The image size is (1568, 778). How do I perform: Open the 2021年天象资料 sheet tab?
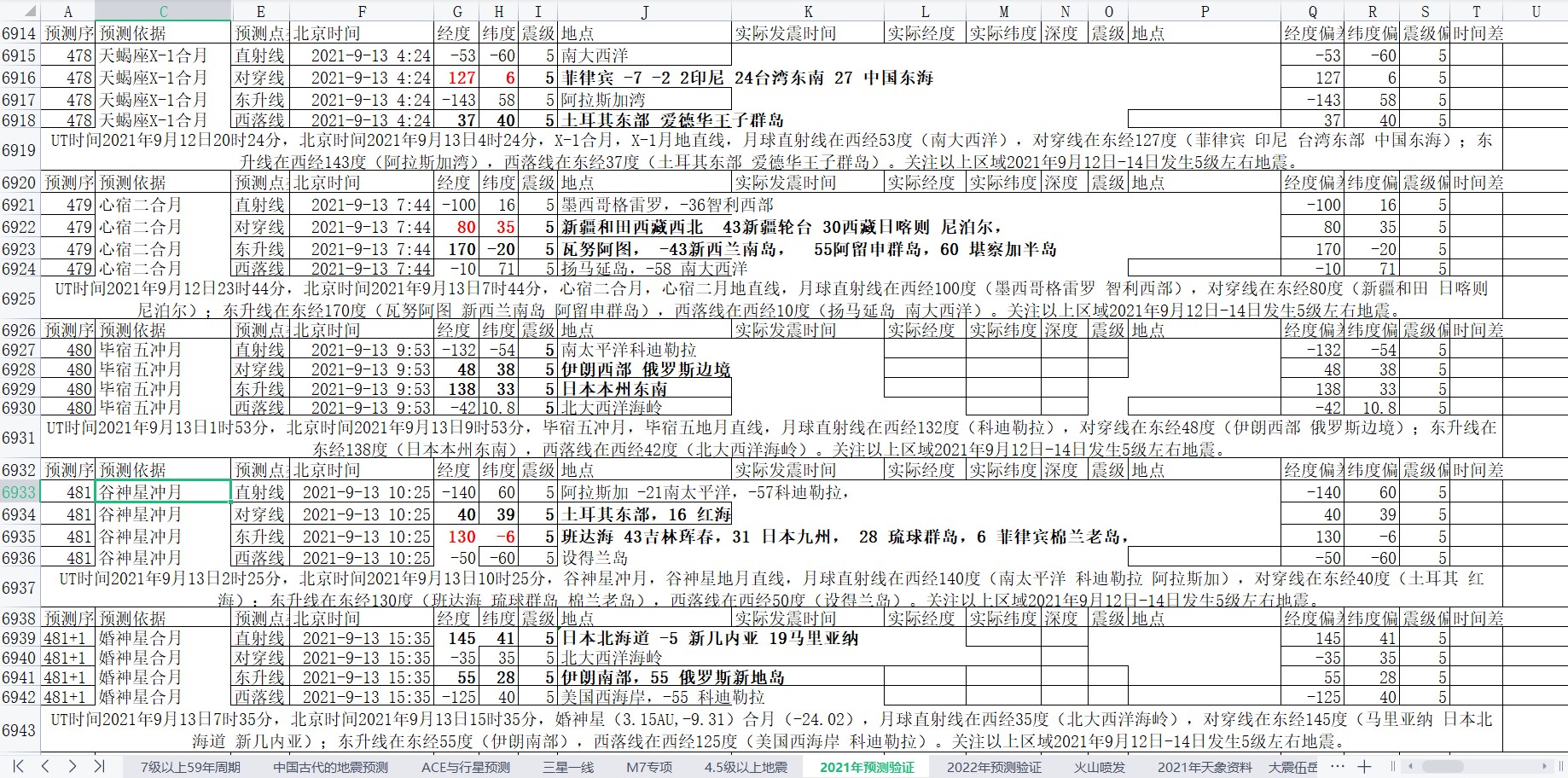point(1205,767)
